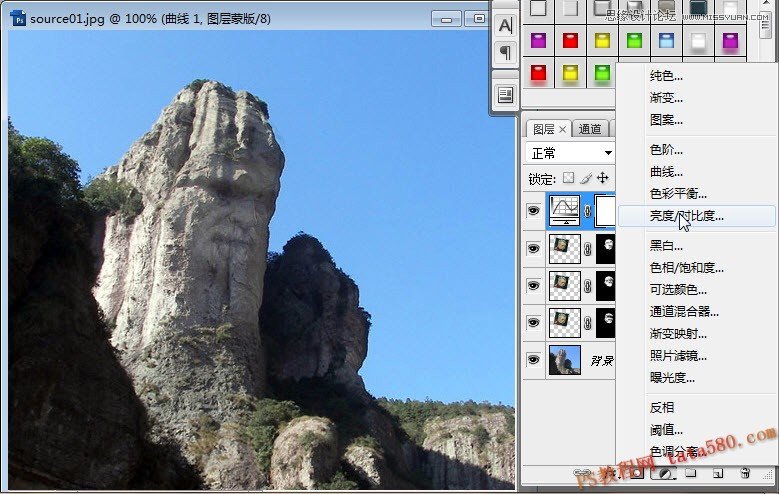Click the mask link chain on Curves layer
The height and width of the screenshot is (494, 779).
[588, 211]
